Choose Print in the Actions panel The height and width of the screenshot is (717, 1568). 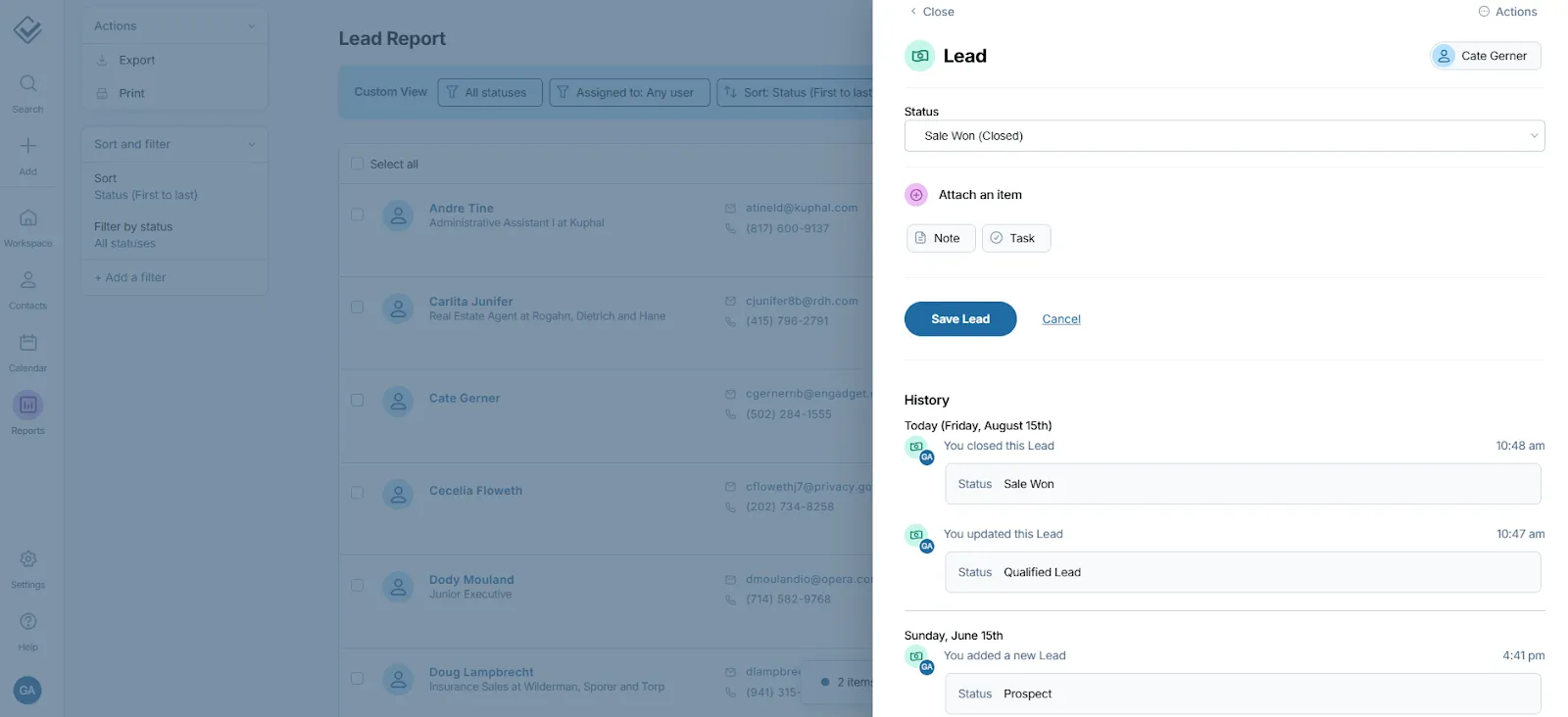(x=131, y=94)
